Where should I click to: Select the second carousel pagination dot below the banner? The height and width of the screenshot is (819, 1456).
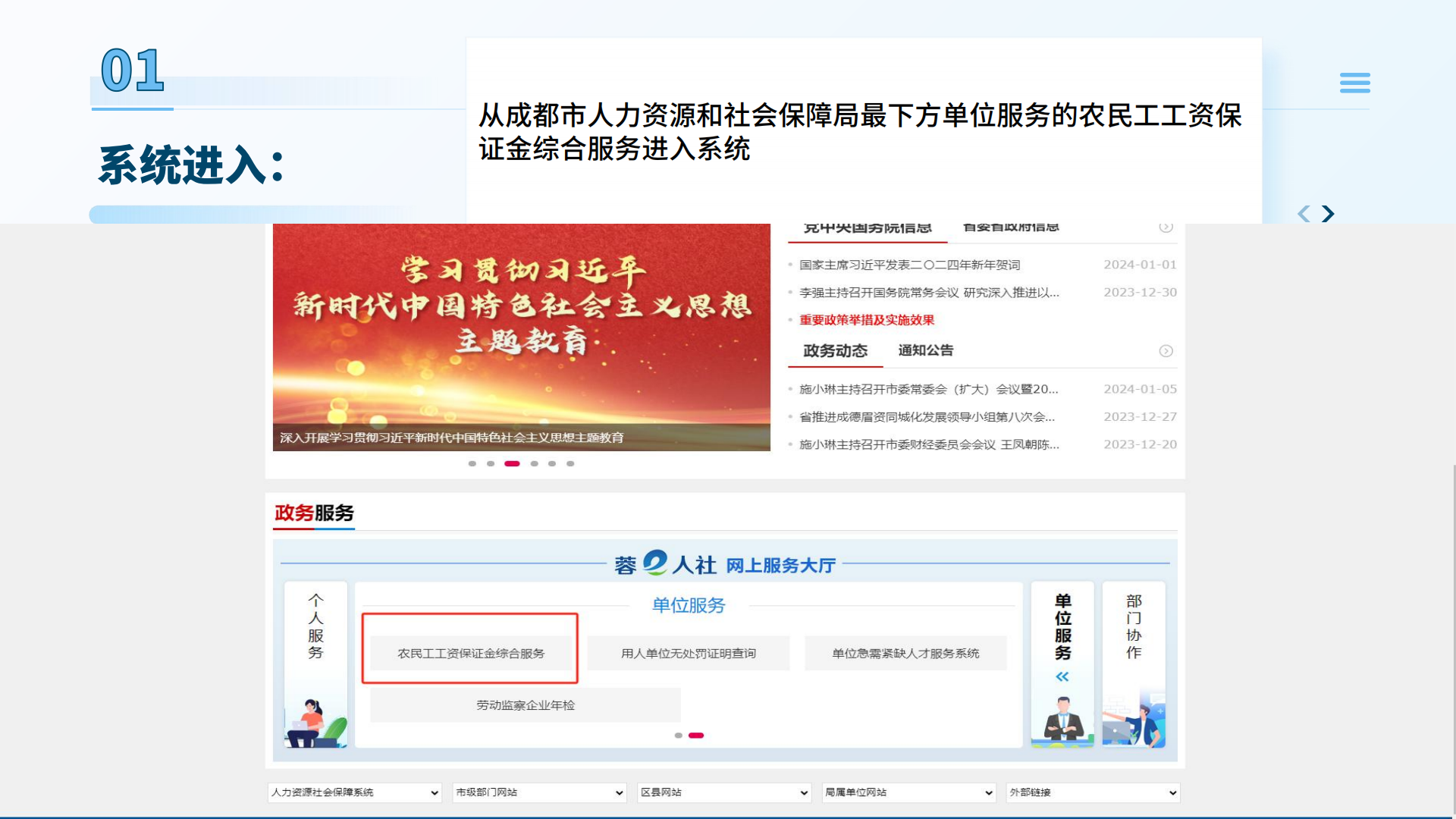coord(491,463)
